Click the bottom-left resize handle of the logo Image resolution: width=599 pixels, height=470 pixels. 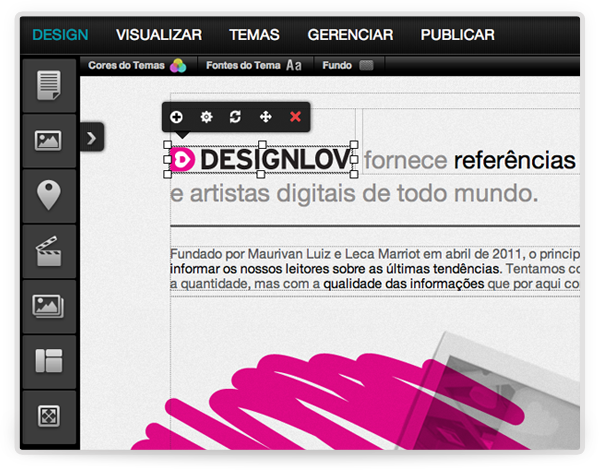click(167, 174)
